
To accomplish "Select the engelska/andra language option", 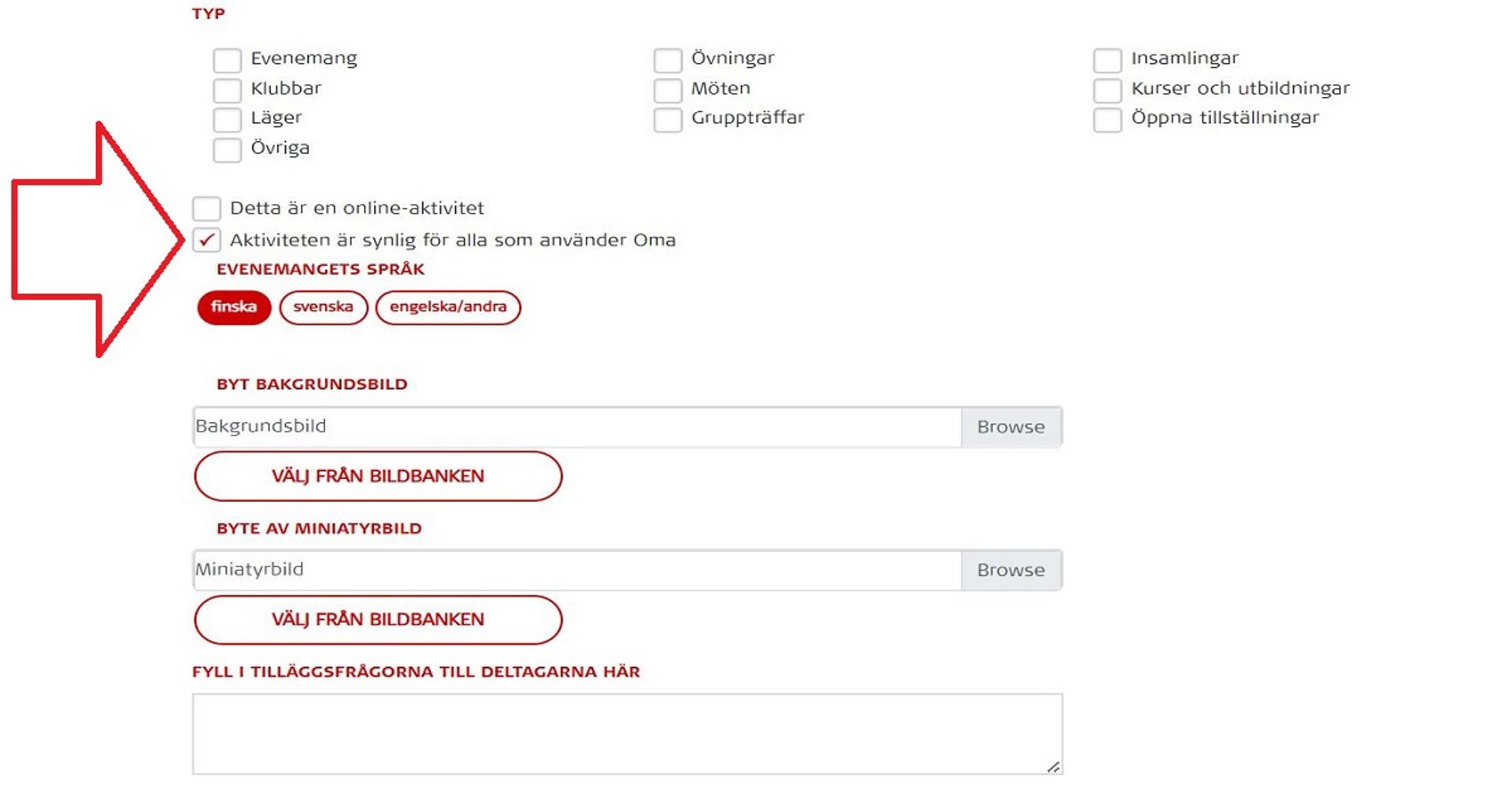I will pyautogui.click(x=448, y=307).
